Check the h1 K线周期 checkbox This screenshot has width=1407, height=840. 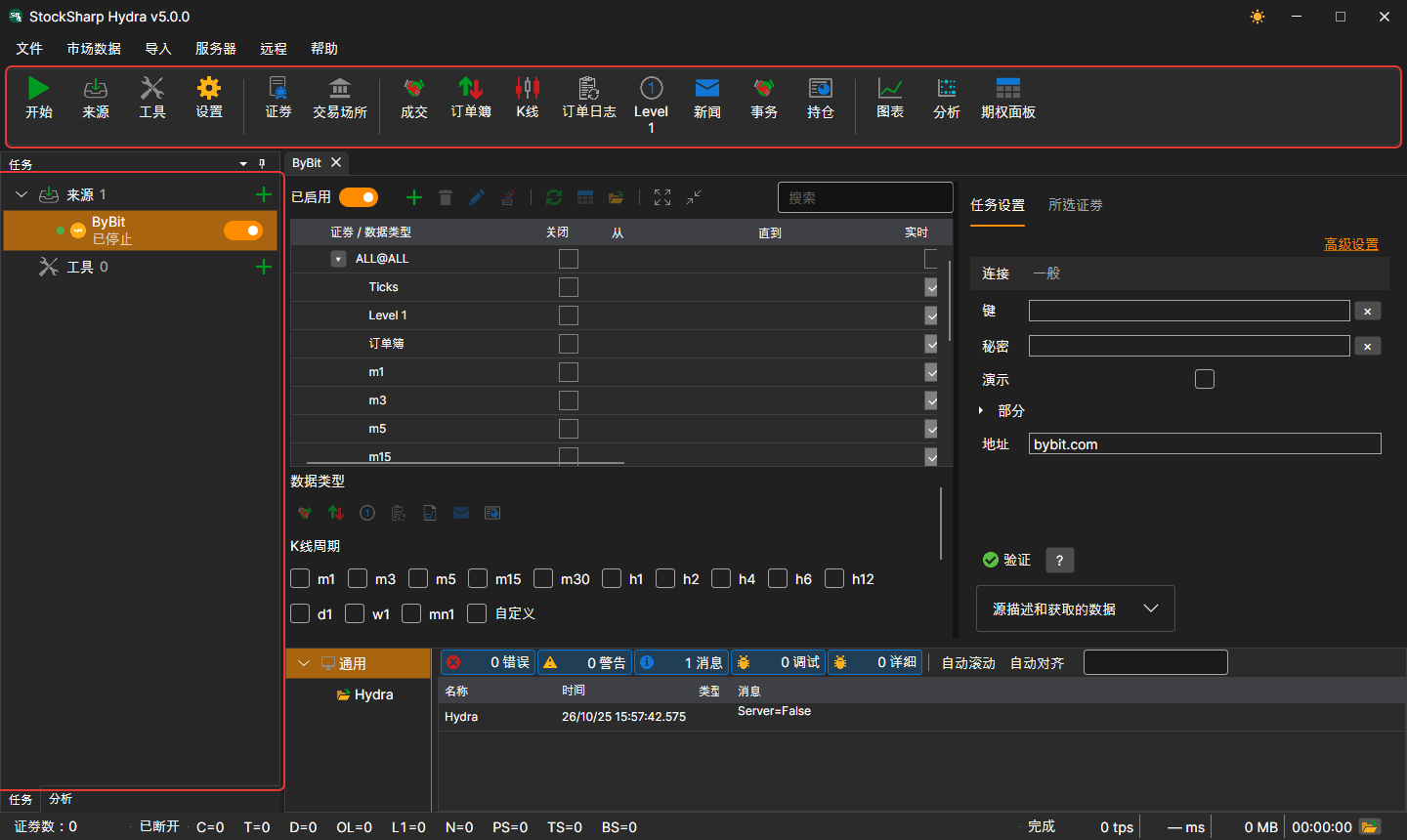coord(612,578)
